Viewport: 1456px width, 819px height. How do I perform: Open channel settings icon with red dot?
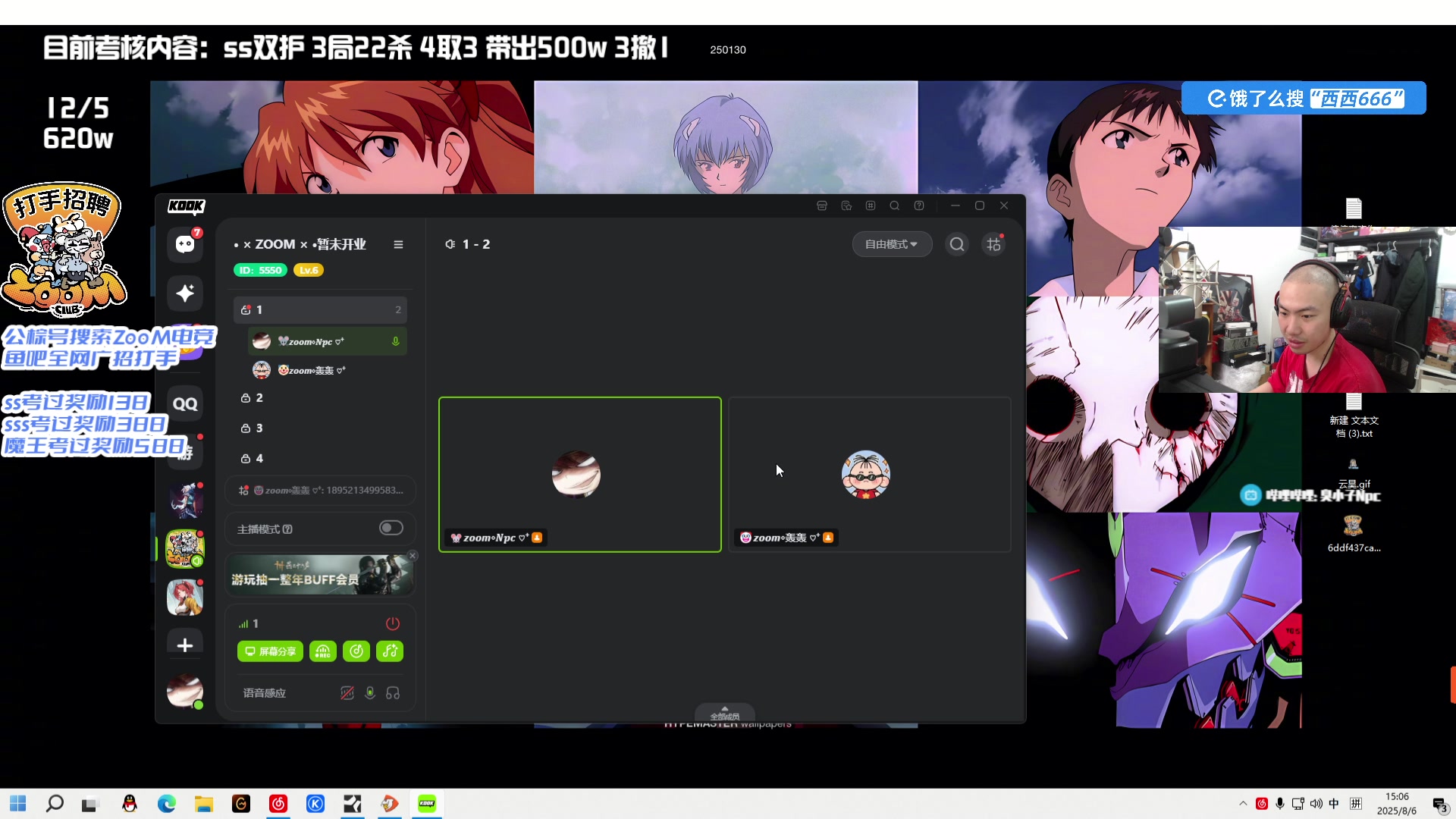coord(993,244)
